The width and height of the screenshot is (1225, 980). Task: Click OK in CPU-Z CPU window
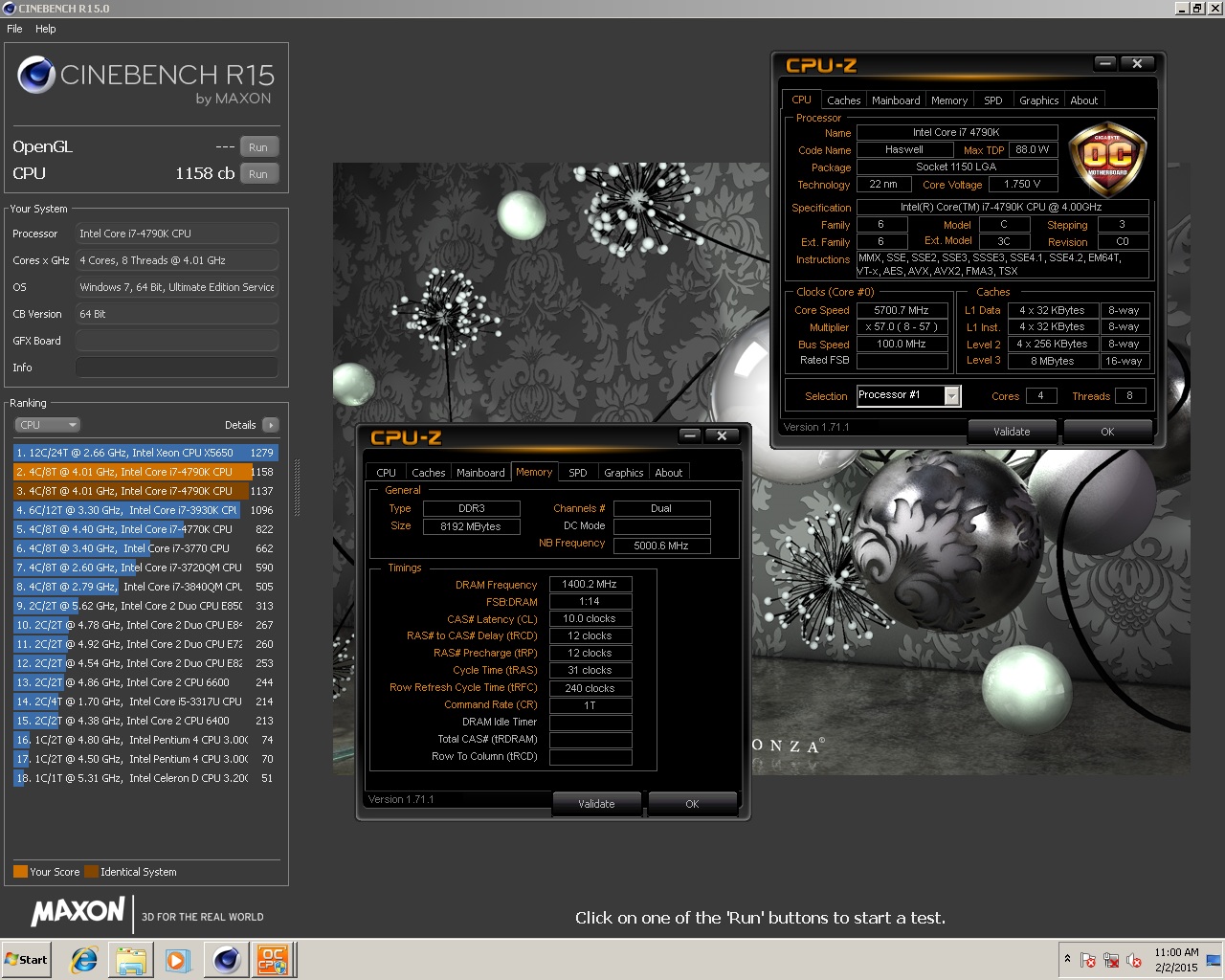(1107, 432)
